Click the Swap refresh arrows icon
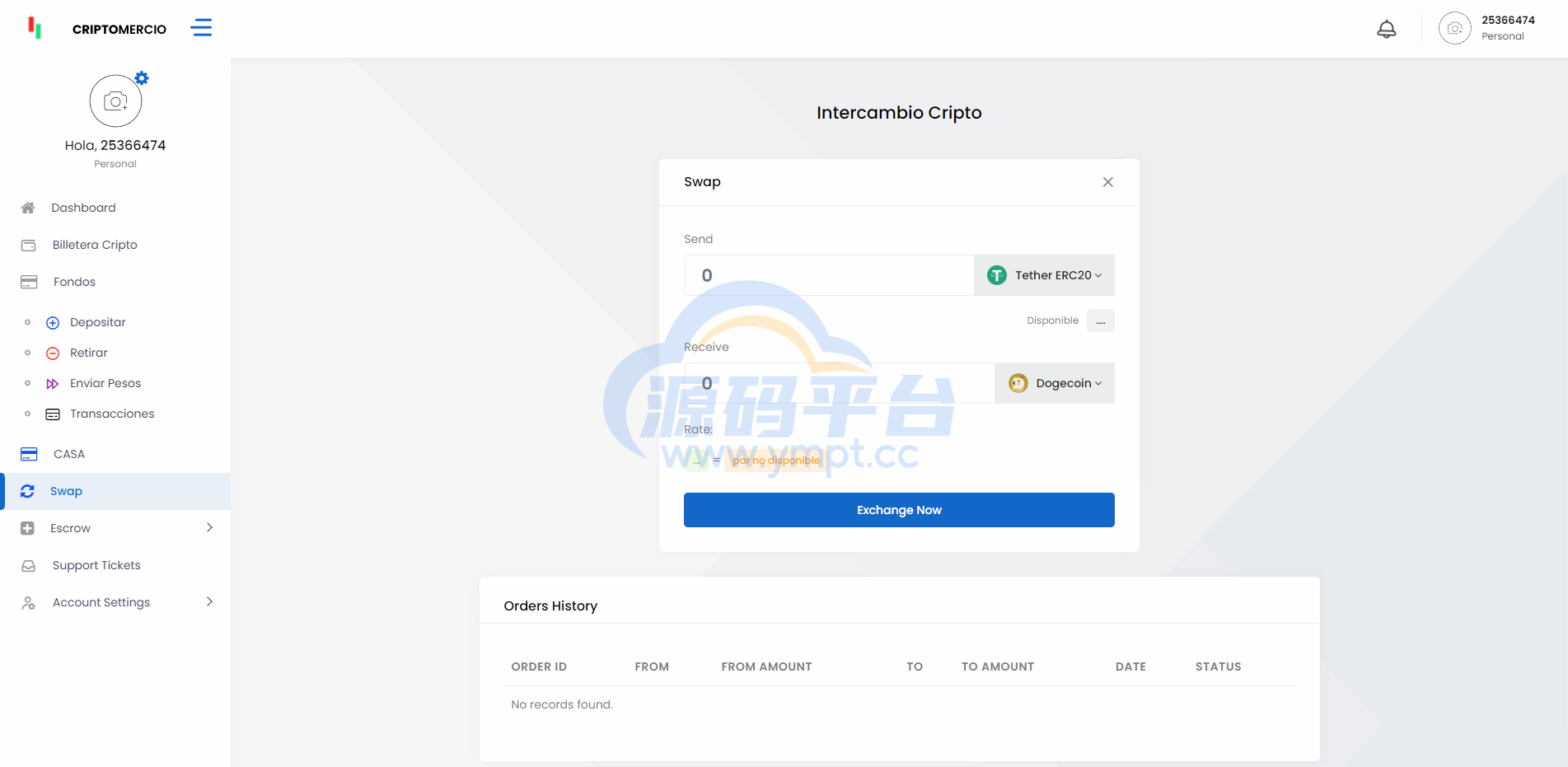Viewport: 1568px width, 767px height. tap(27, 491)
